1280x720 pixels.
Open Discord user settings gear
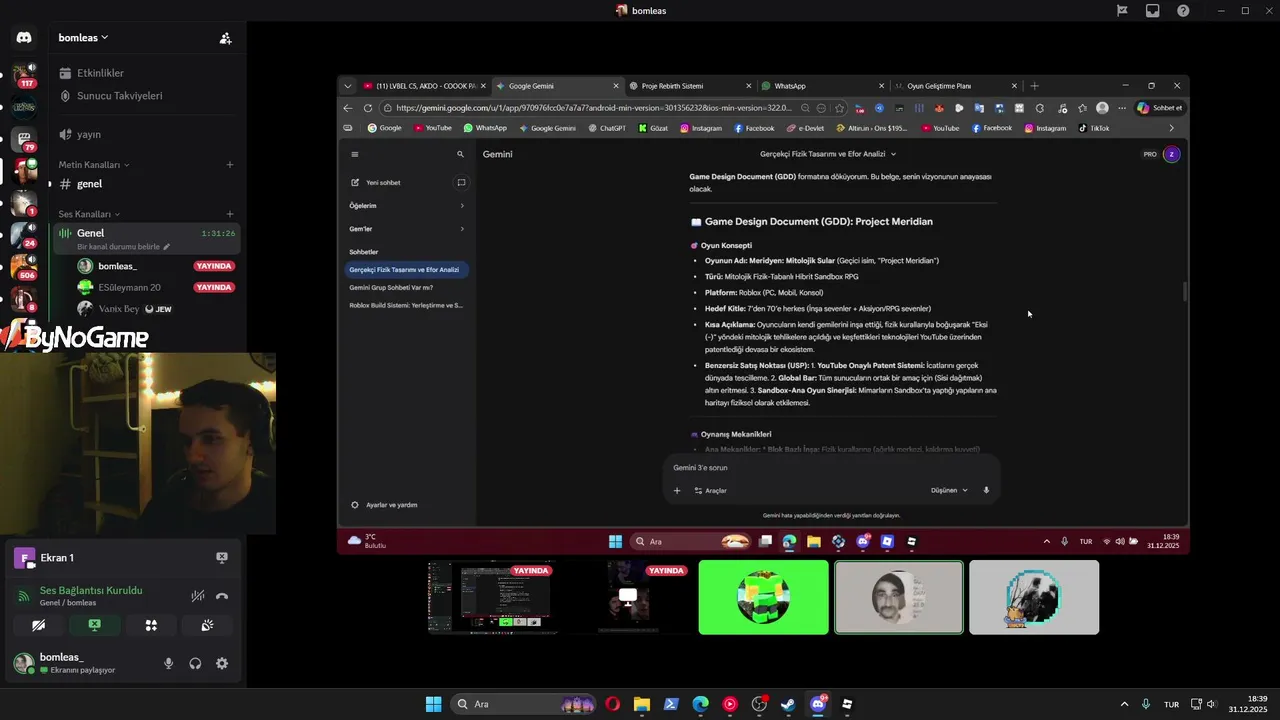[222, 663]
